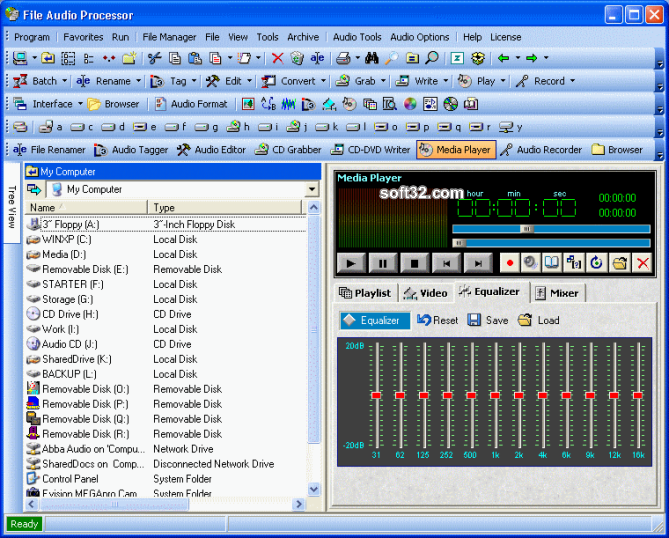Click the red X icon in Media Player
This screenshot has height=538, width=669.
643,263
